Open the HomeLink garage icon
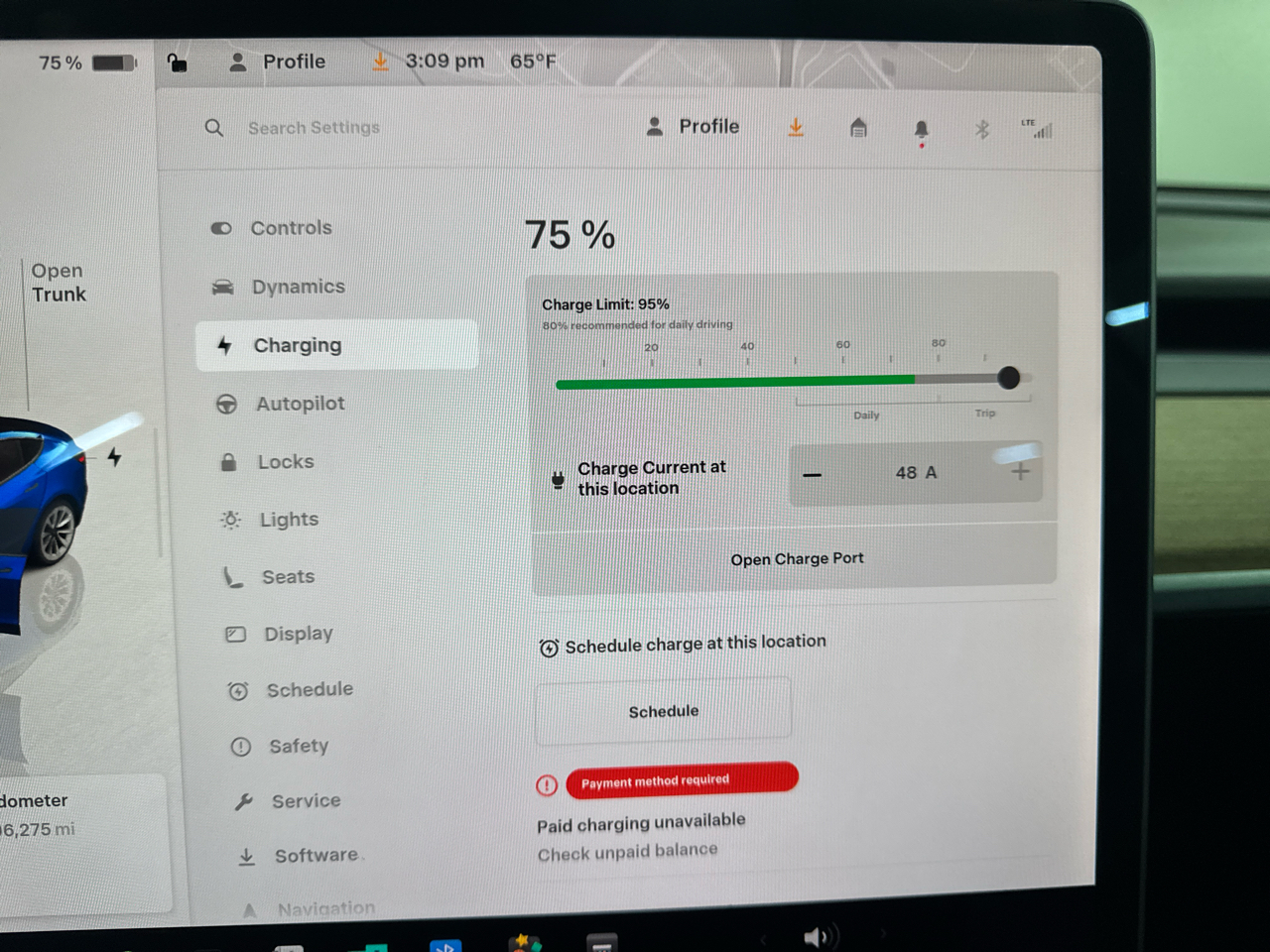 (858, 128)
